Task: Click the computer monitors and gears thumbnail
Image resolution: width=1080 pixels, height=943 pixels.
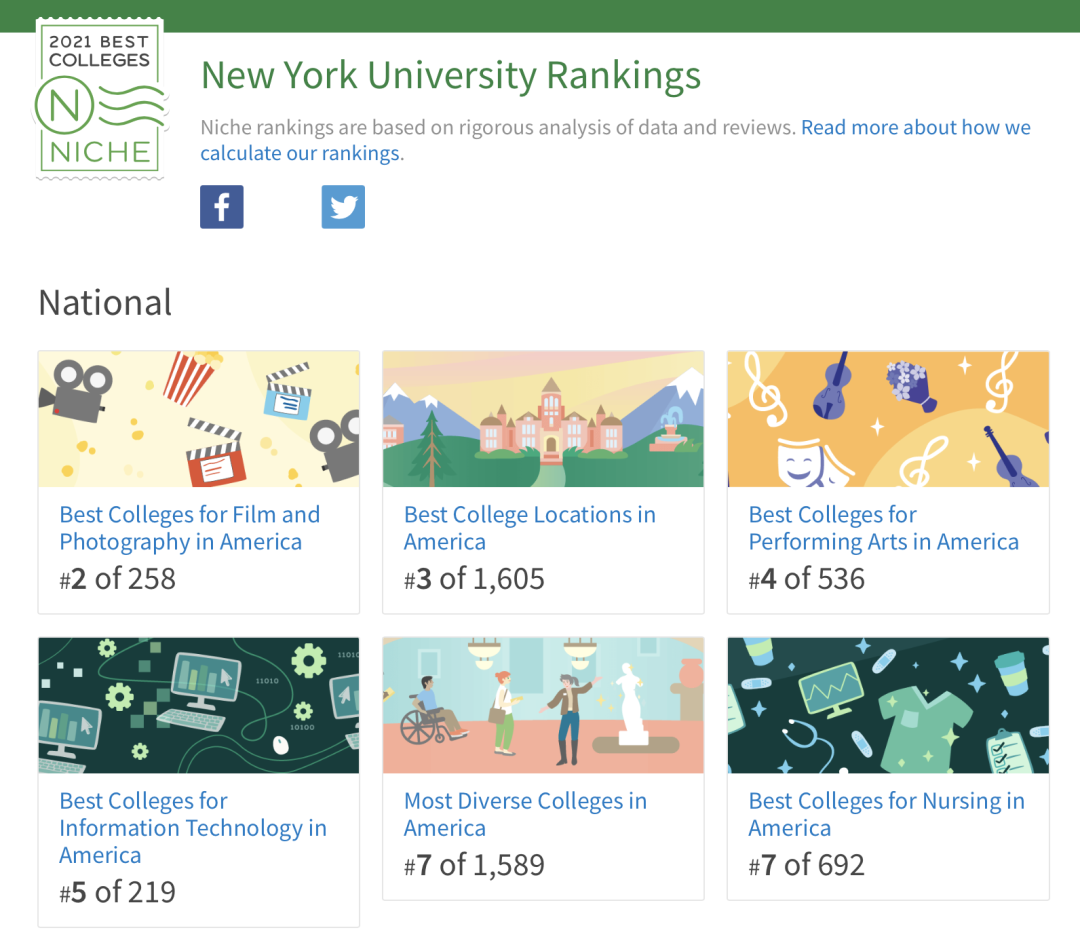Action: [199, 705]
